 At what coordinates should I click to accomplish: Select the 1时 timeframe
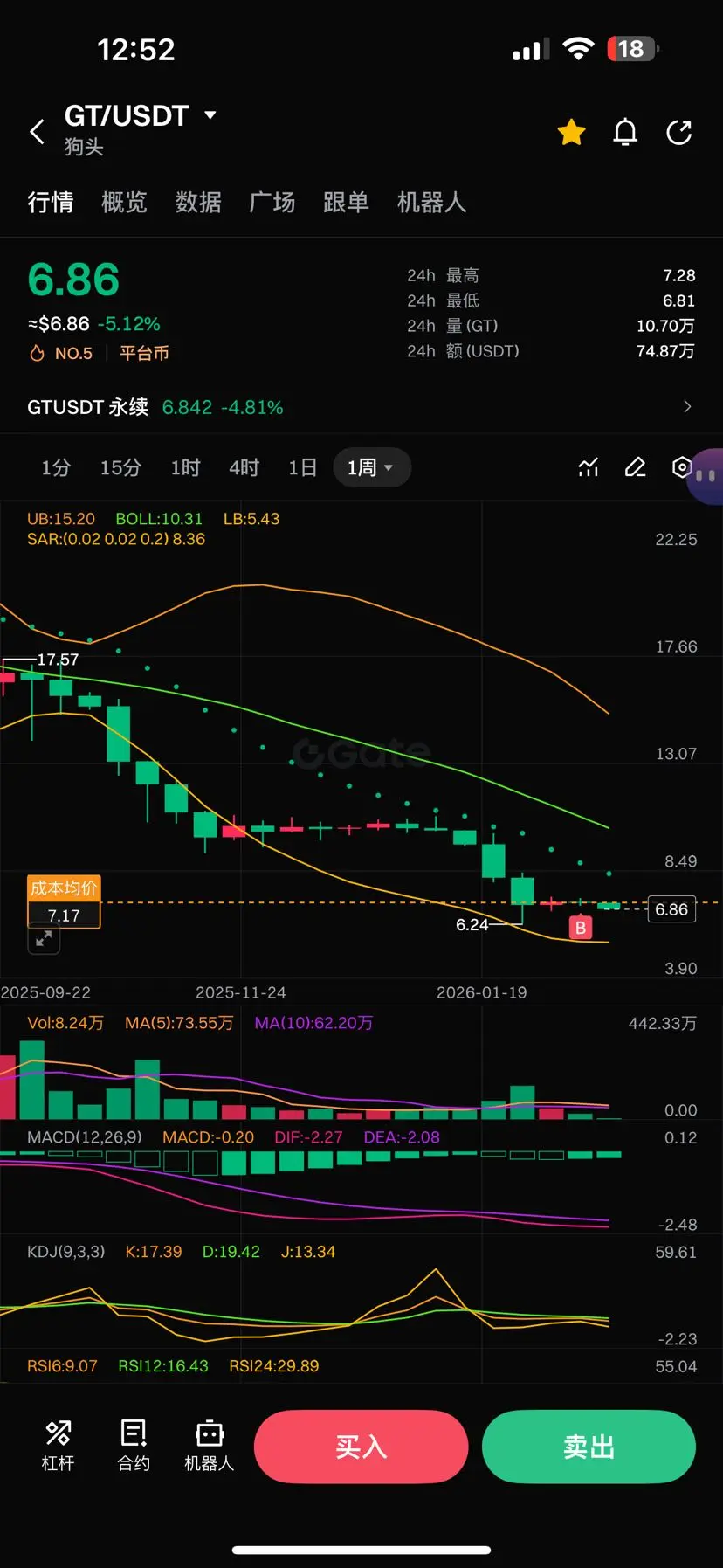coord(185,467)
